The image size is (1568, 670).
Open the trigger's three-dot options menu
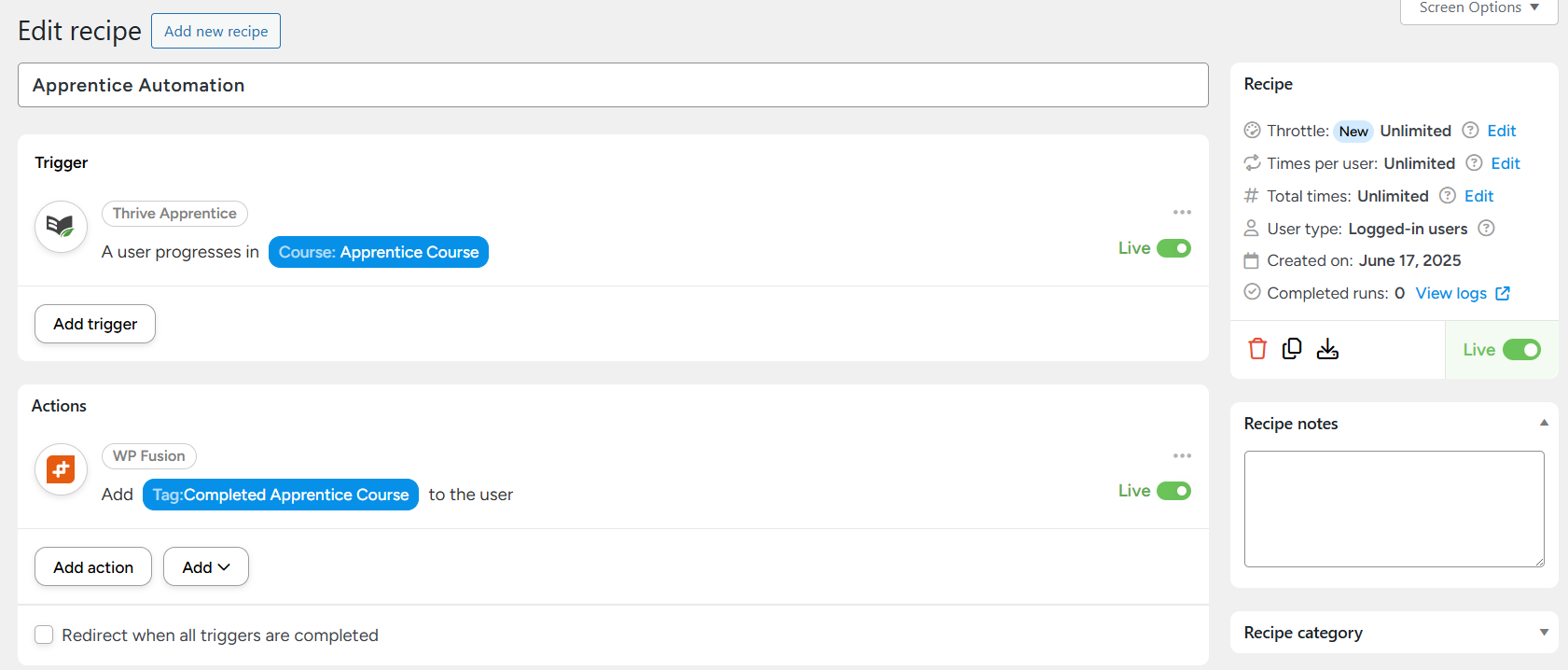click(x=1182, y=213)
